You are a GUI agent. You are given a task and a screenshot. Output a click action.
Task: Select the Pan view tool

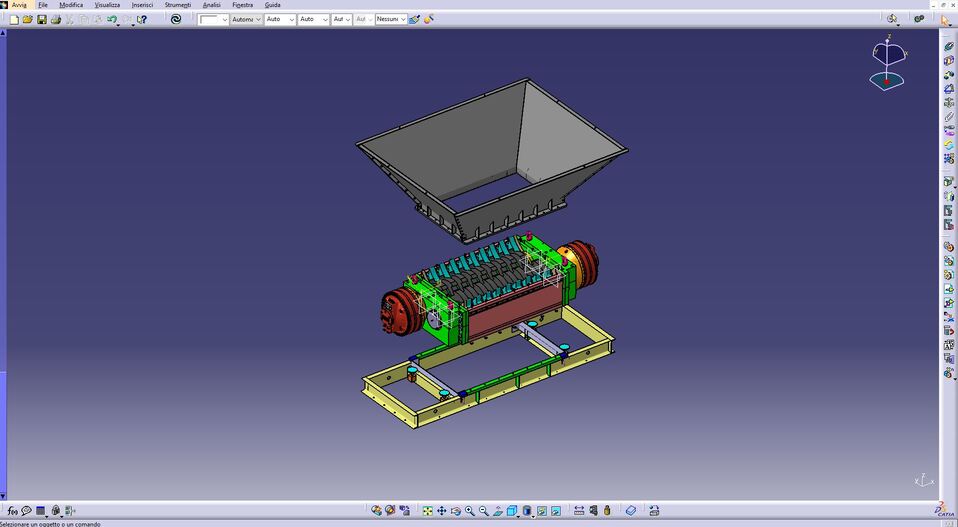coord(441,511)
